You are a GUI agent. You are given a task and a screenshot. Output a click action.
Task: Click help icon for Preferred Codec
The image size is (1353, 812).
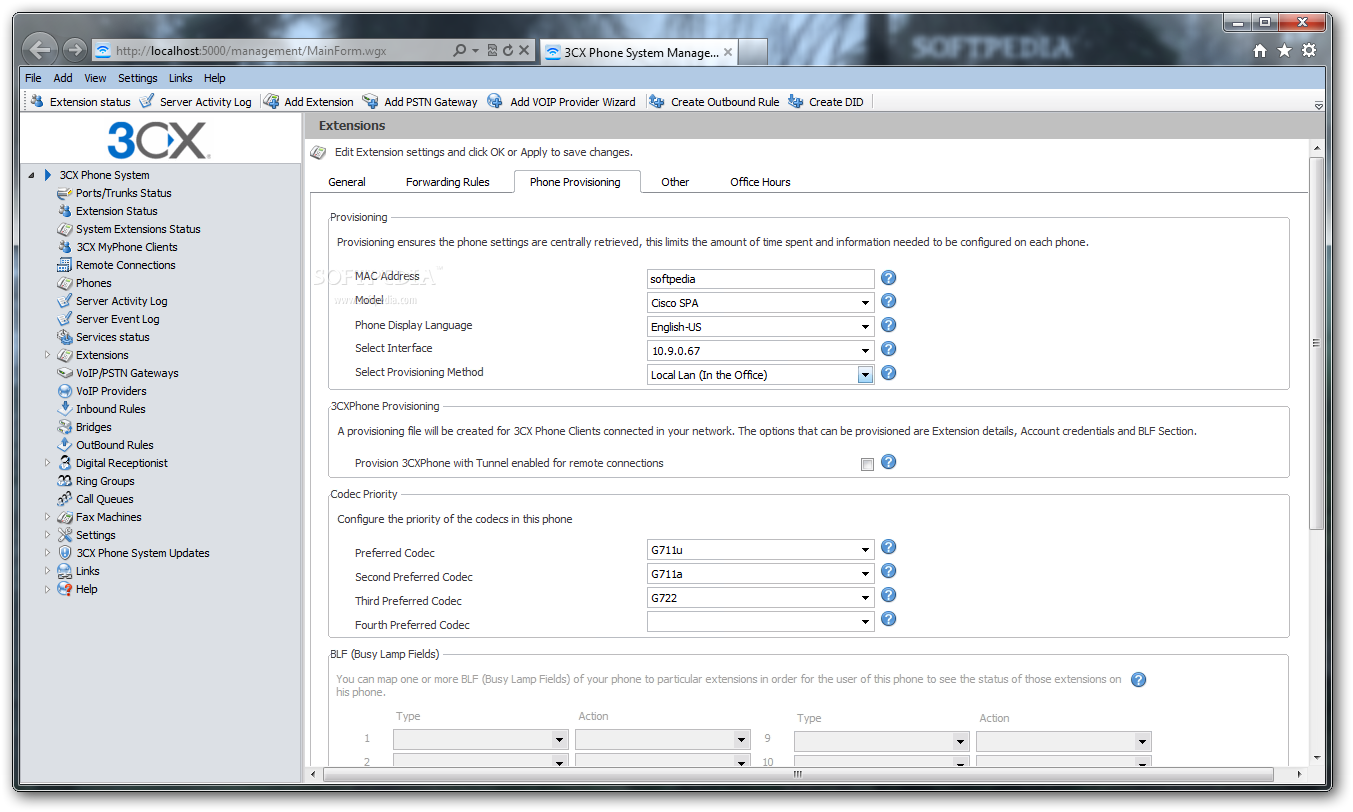pos(888,547)
